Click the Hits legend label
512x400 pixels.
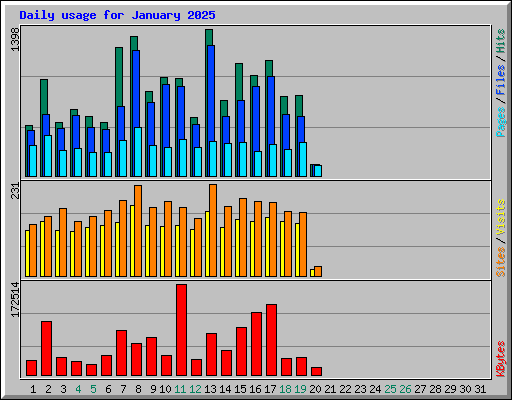click(501, 41)
